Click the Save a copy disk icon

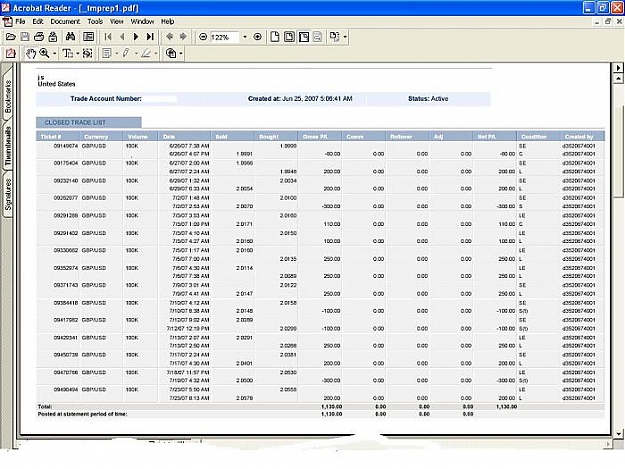25,37
